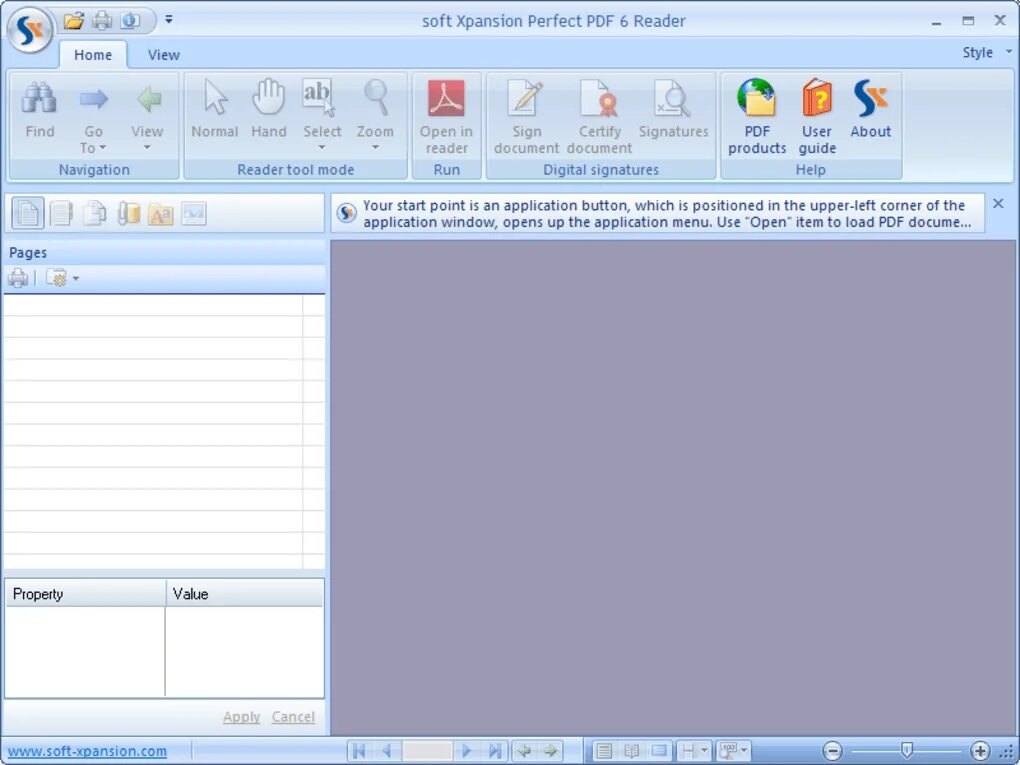
Task: Click the previous view green arrow
Action: [x=524, y=751]
